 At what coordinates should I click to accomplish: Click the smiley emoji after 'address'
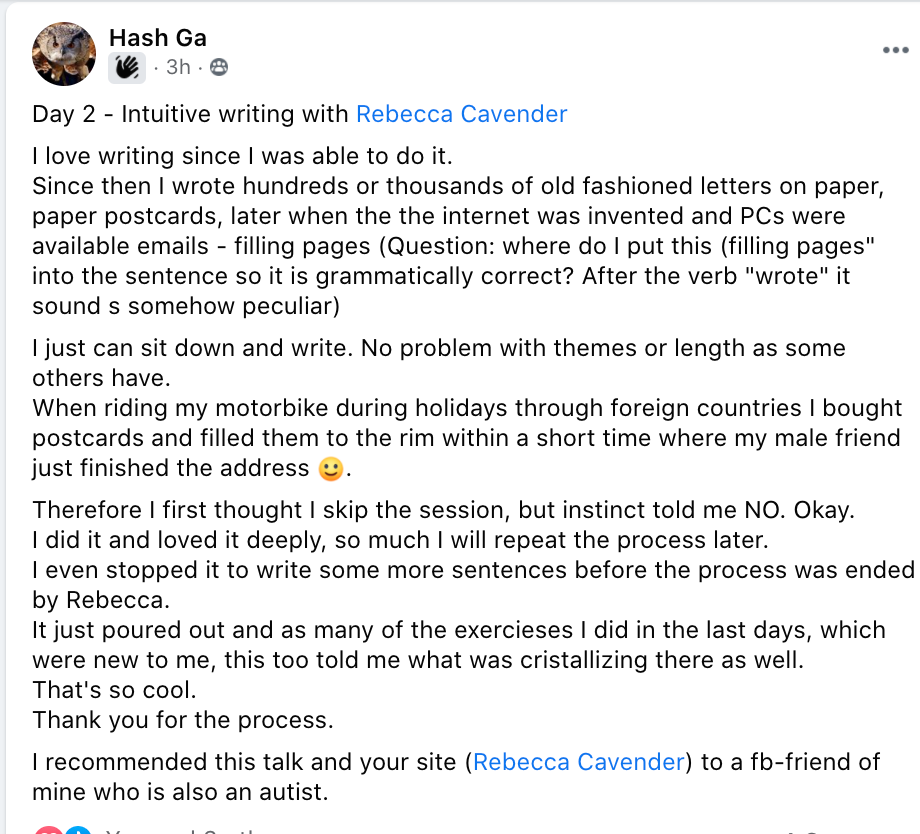pyautogui.click(x=330, y=470)
